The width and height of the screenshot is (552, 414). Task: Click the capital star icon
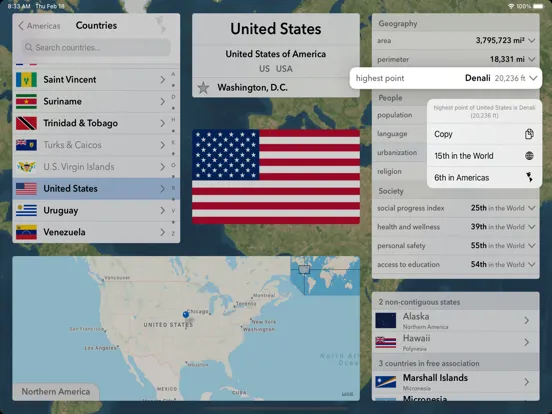pos(203,88)
